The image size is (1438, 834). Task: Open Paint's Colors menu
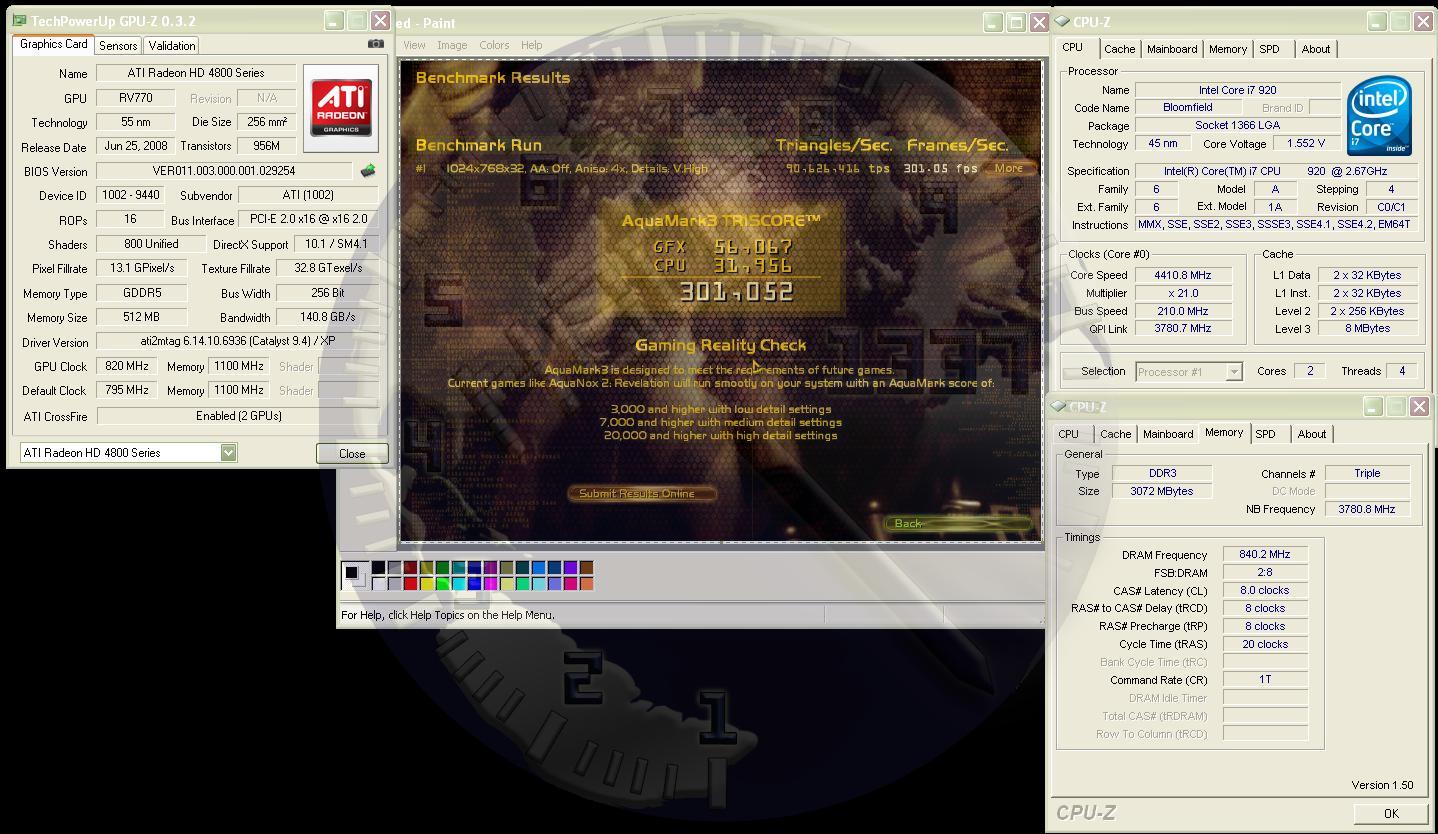click(494, 45)
